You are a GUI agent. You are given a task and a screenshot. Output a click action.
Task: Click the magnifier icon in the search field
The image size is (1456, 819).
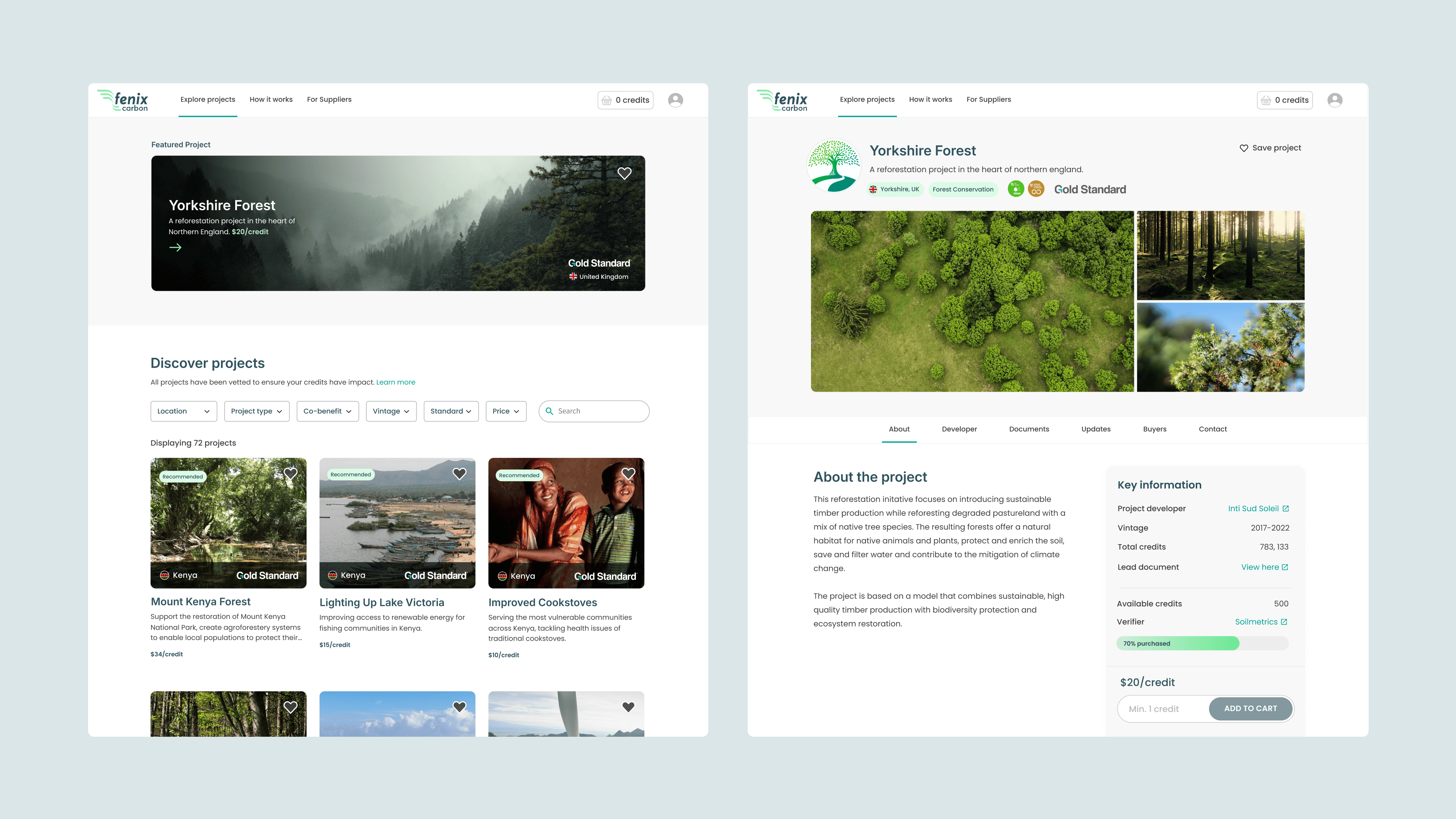(549, 411)
